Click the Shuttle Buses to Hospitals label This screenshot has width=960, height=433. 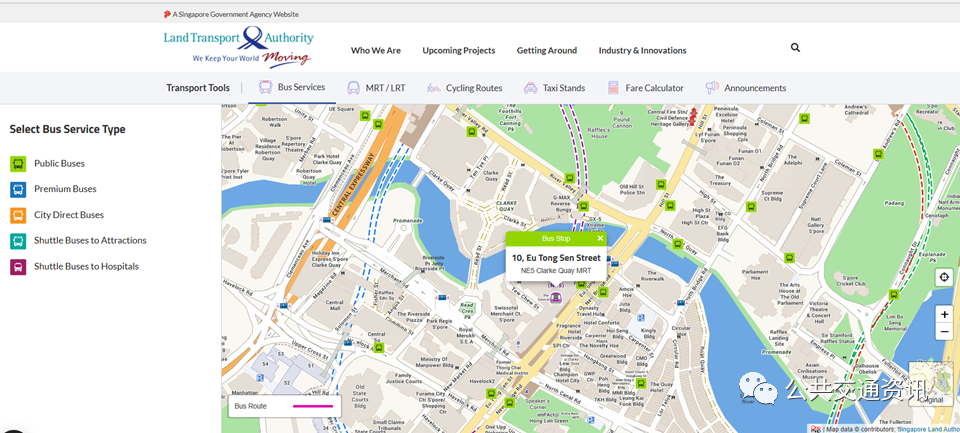tap(86, 266)
